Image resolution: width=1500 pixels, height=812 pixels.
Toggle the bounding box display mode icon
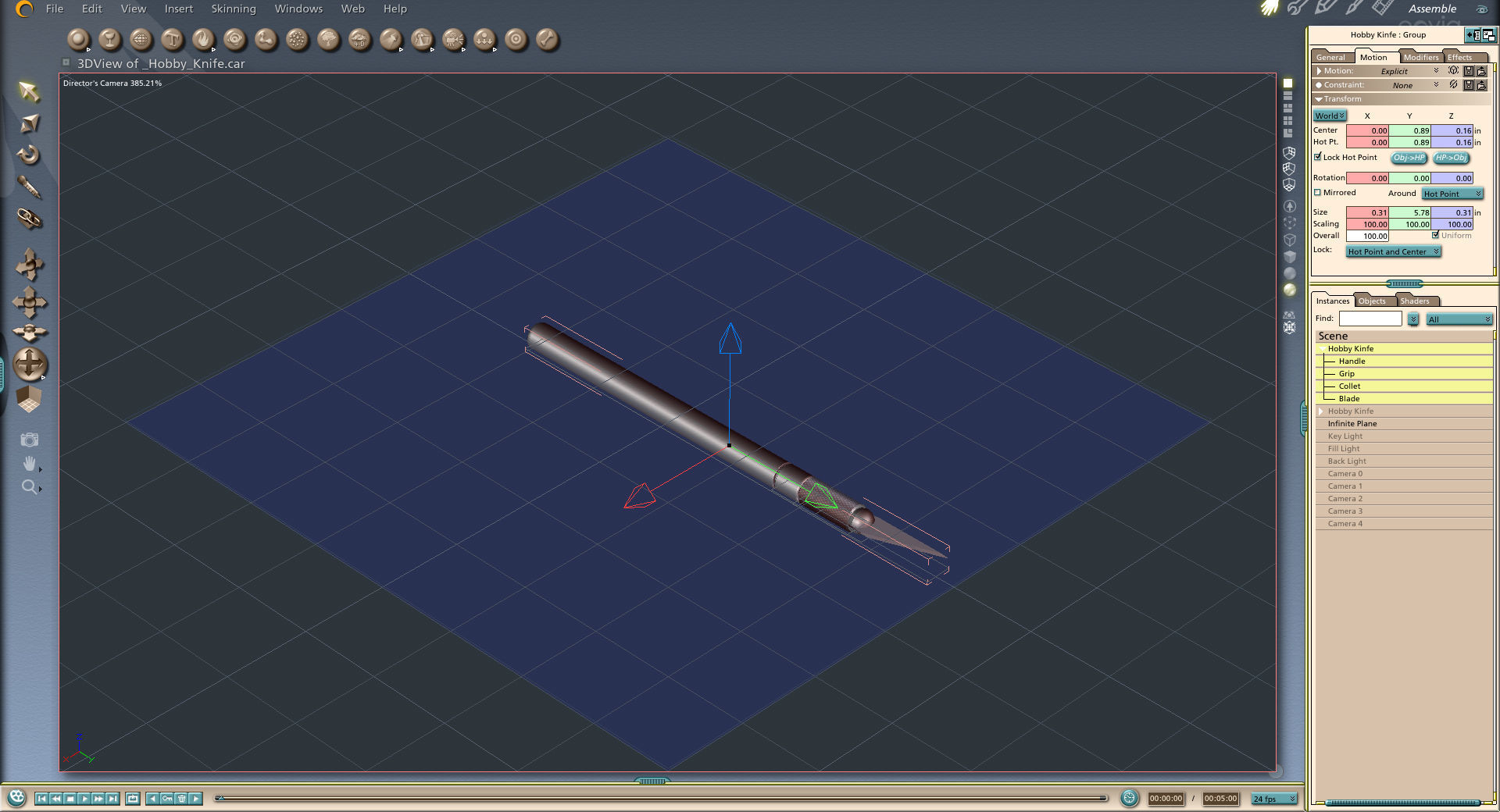point(1290,223)
